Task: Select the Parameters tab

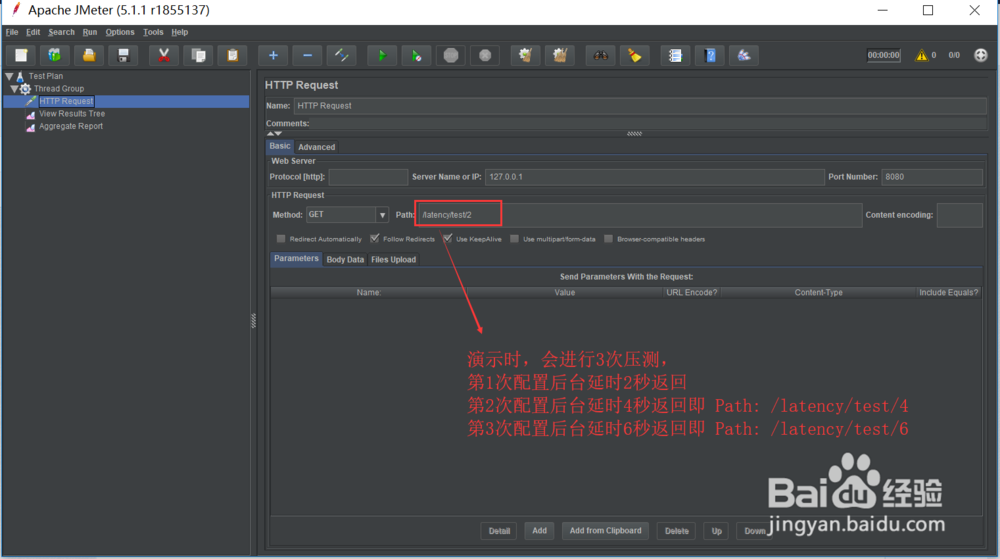Action: [x=296, y=259]
